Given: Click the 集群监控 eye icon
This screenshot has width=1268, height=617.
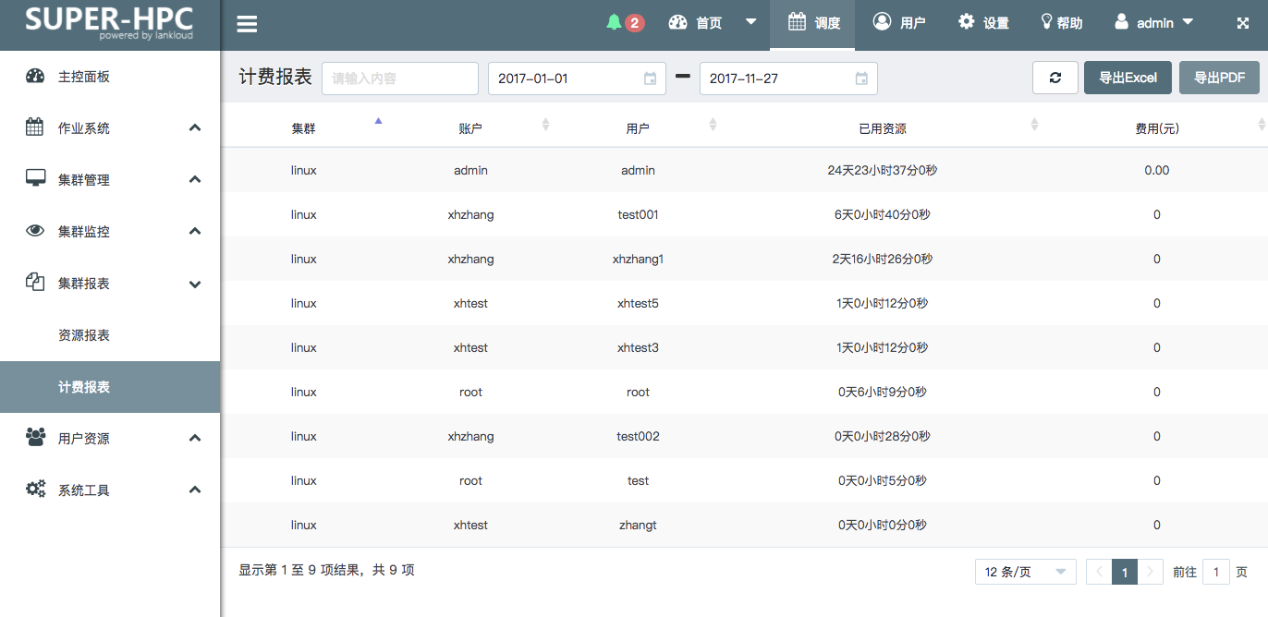Looking at the screenshot, I should click(35, 231).
